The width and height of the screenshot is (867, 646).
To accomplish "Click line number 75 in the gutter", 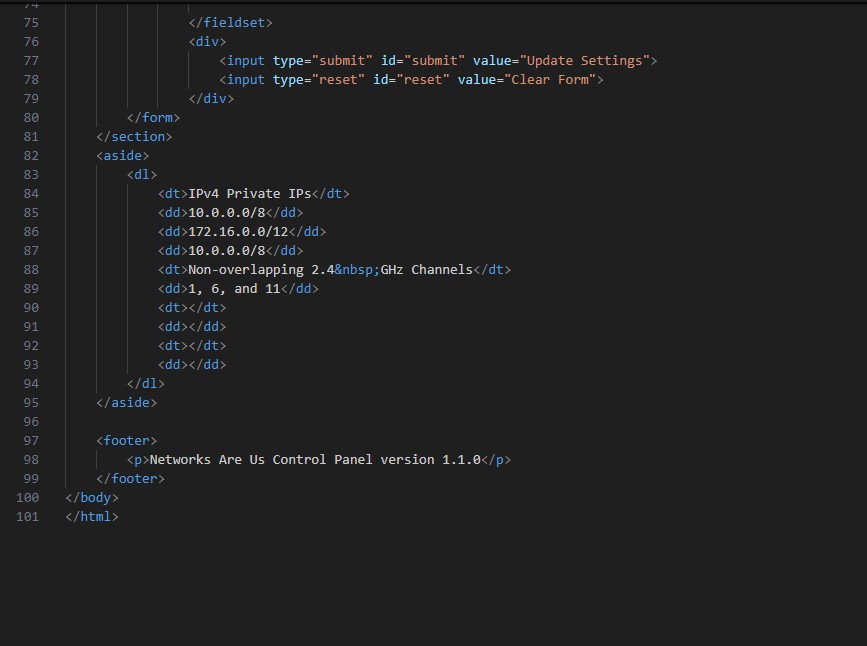I will tap(31, 23).
